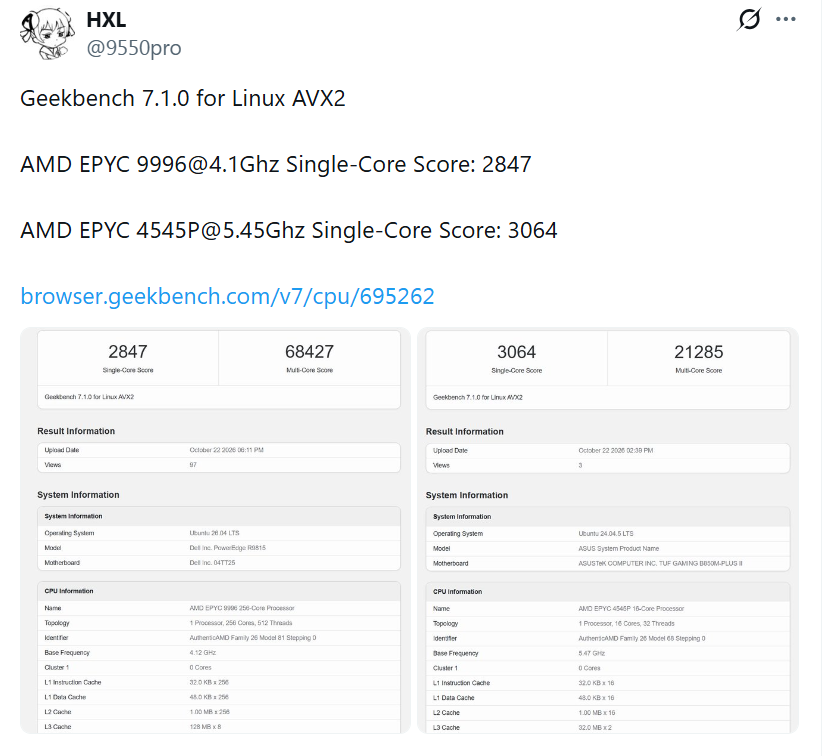Open the EPYC 4545P result screenshot showing 21285
The image size is (822, 756).
(x=608, y=530)
